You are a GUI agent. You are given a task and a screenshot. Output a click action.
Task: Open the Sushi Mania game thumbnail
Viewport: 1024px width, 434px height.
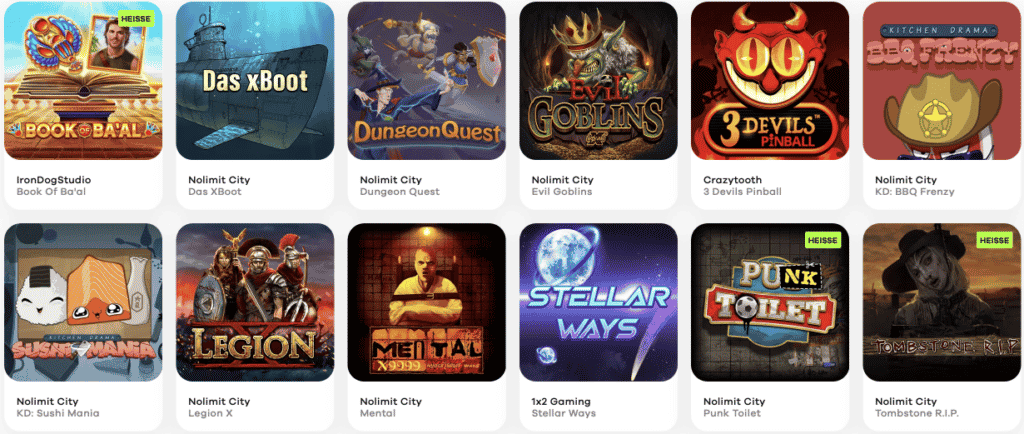click(83, 303)
